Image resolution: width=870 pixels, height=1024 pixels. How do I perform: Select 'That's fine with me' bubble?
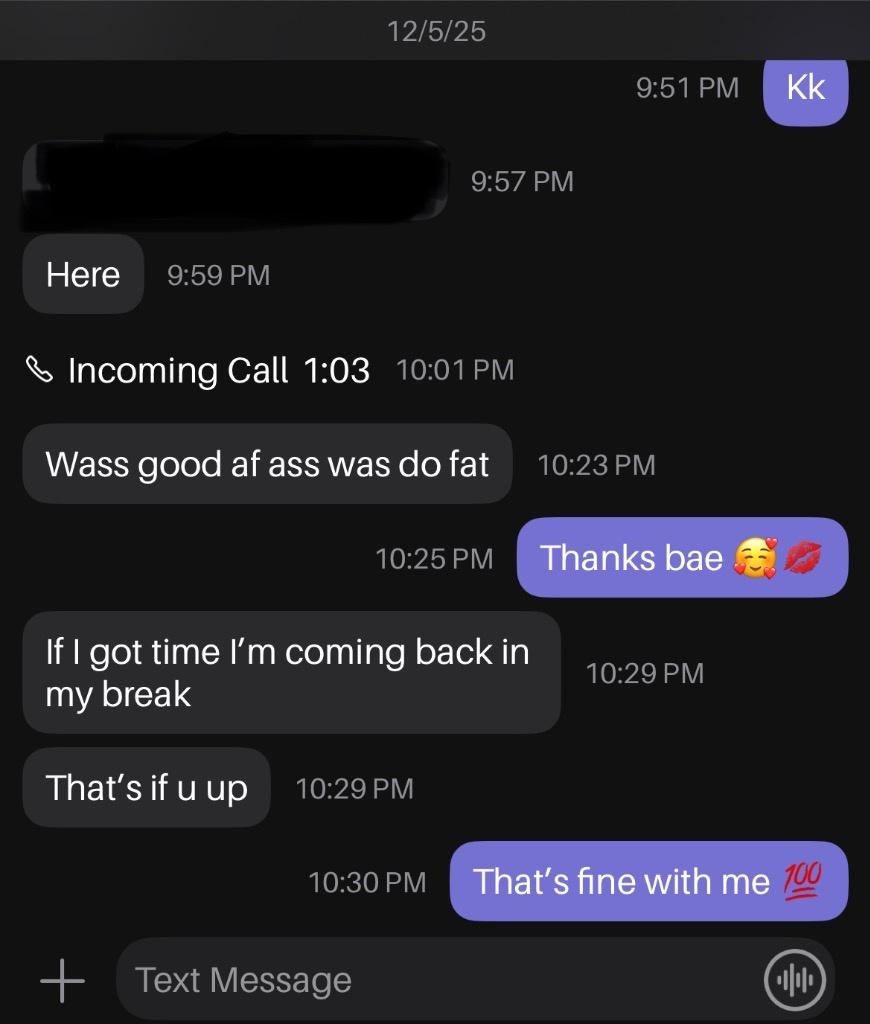click(x=649, y=881)
